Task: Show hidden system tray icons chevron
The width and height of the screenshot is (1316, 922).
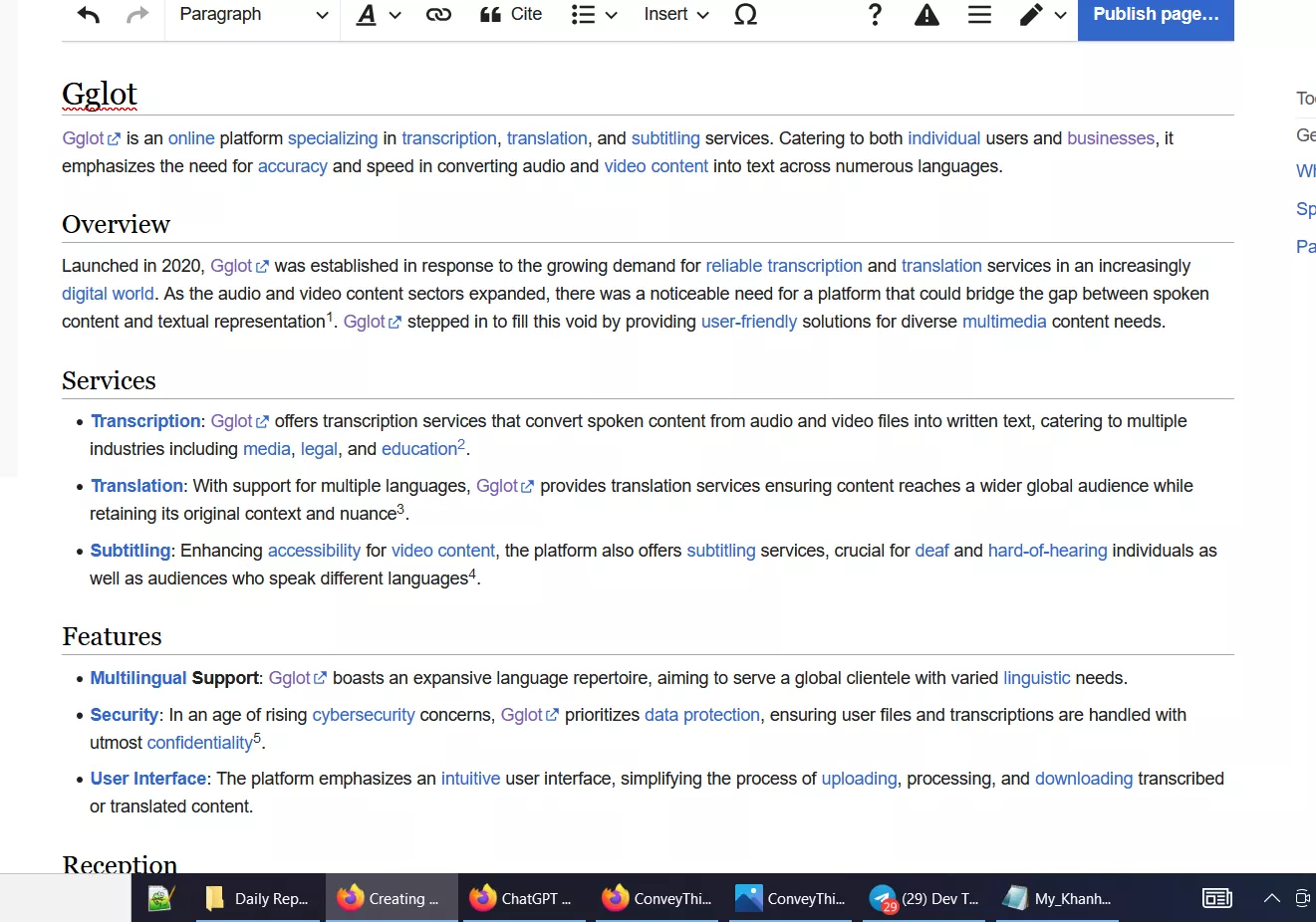Action: (x=1271, y=898)
